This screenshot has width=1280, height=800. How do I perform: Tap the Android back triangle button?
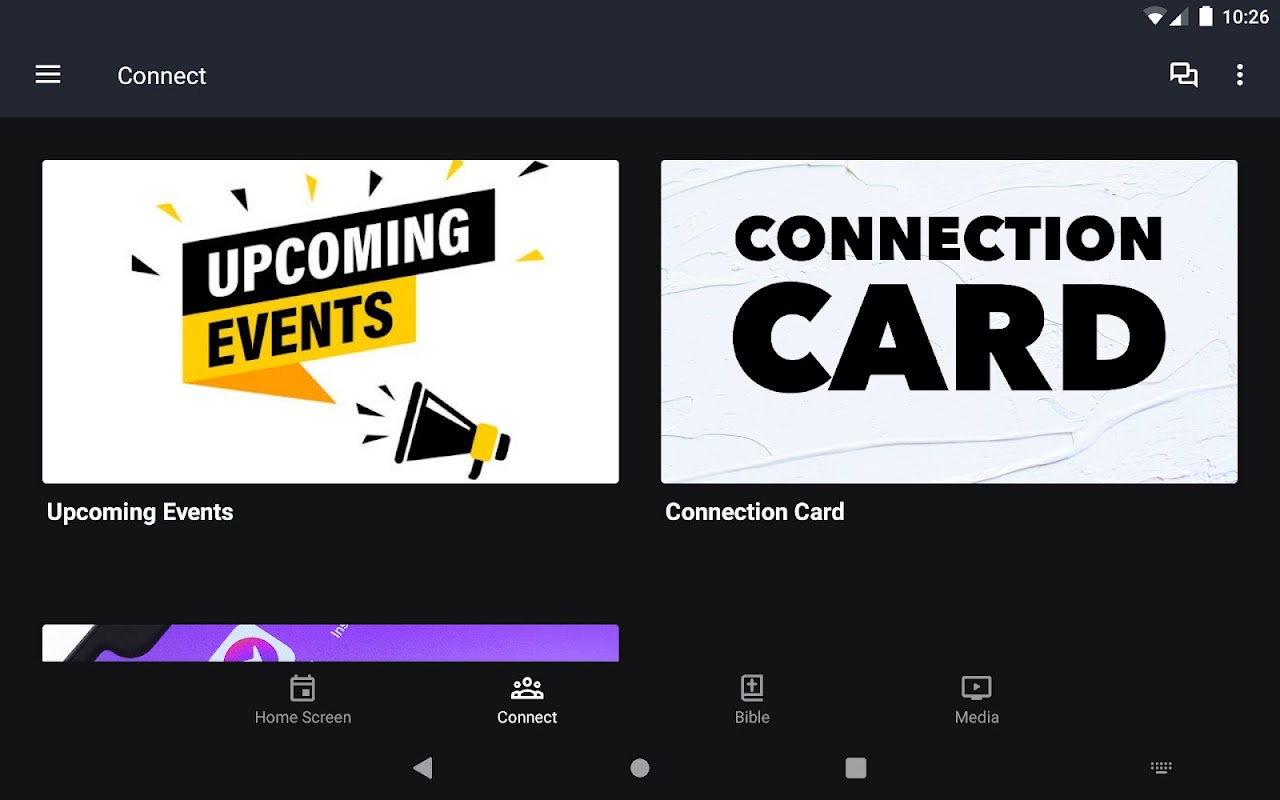[423, 768]
